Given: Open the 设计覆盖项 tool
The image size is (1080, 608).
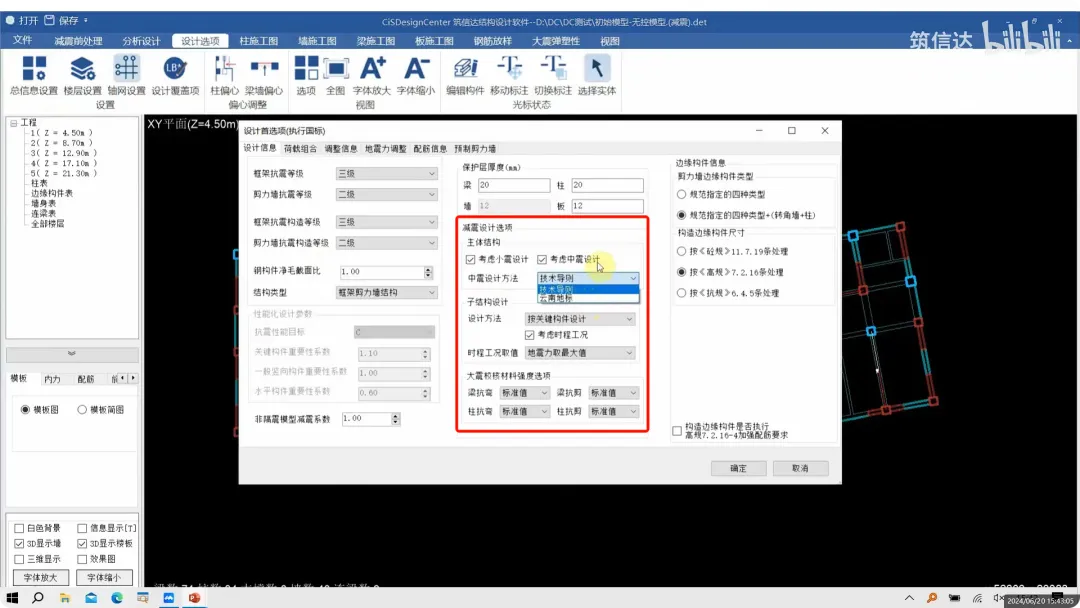Looking at the screenshot, I should click(175, 76).
